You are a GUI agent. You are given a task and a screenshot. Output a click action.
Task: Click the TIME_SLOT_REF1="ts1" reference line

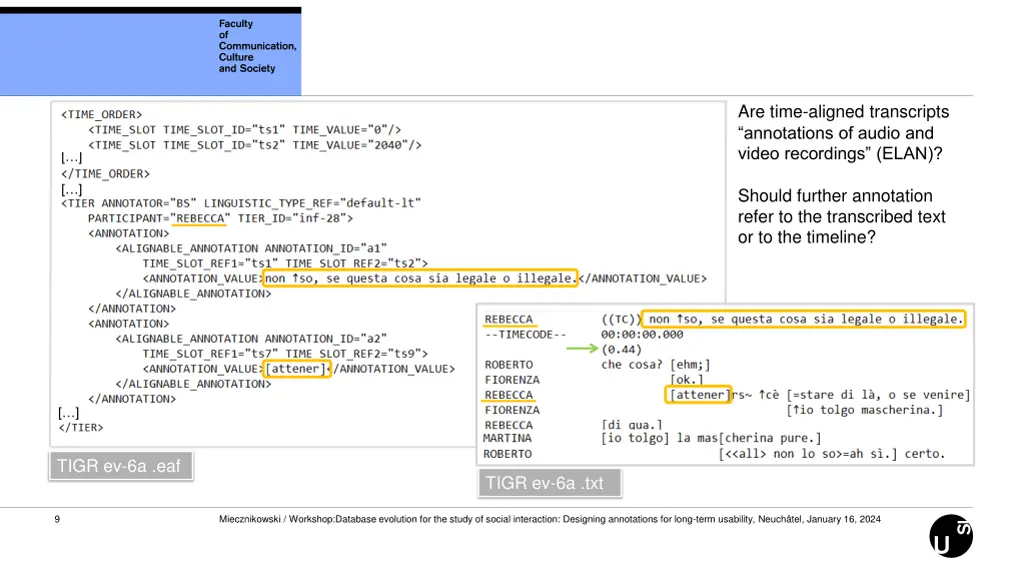tap(285, 263)
